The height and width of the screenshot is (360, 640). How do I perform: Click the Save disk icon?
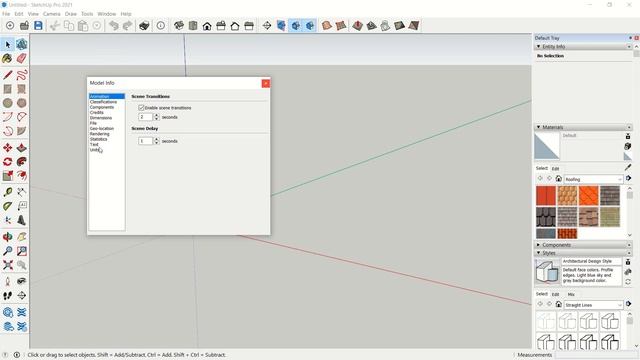38,26
